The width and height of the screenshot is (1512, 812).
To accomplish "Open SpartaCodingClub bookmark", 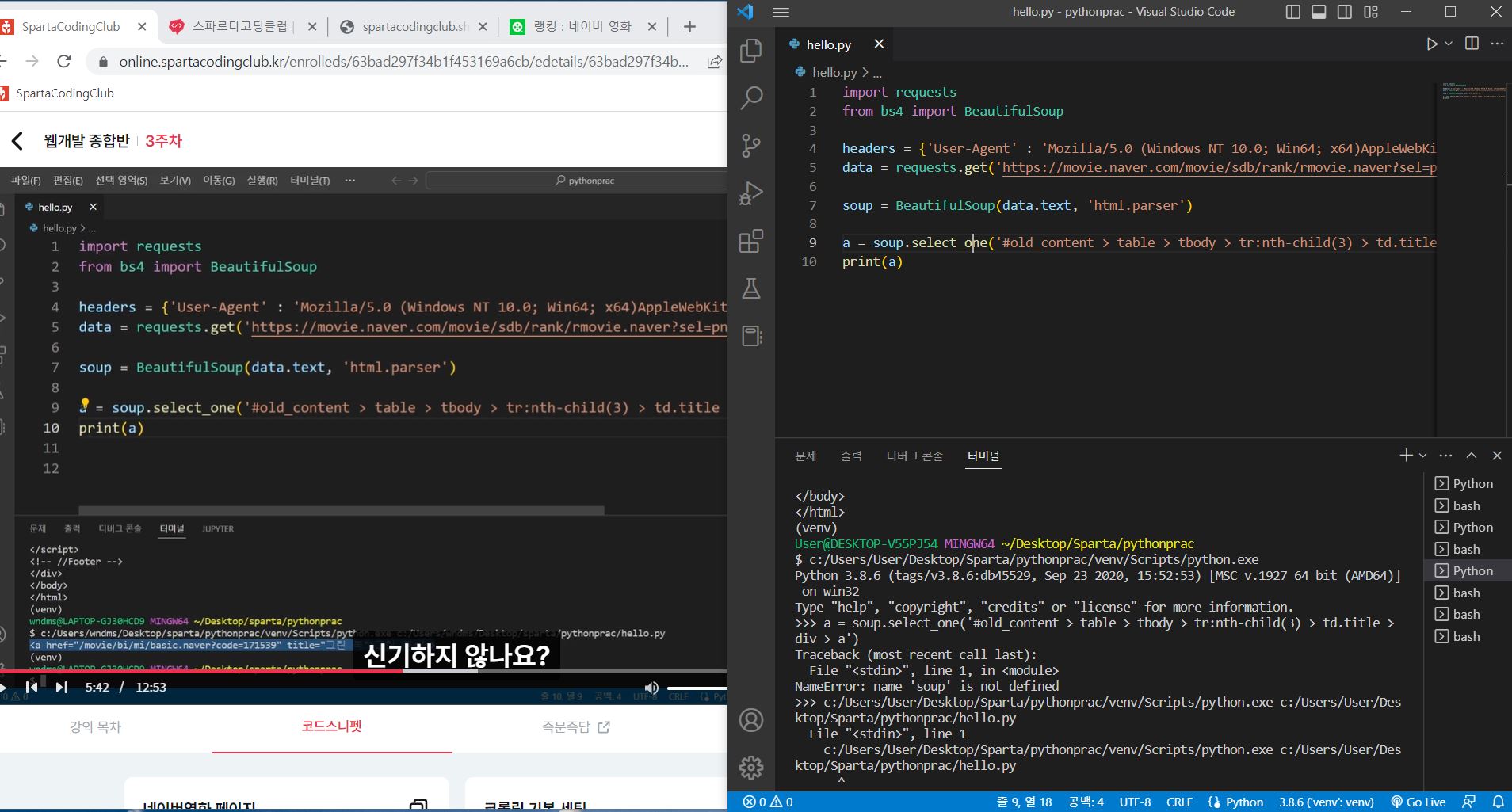I will coord(57,93).
